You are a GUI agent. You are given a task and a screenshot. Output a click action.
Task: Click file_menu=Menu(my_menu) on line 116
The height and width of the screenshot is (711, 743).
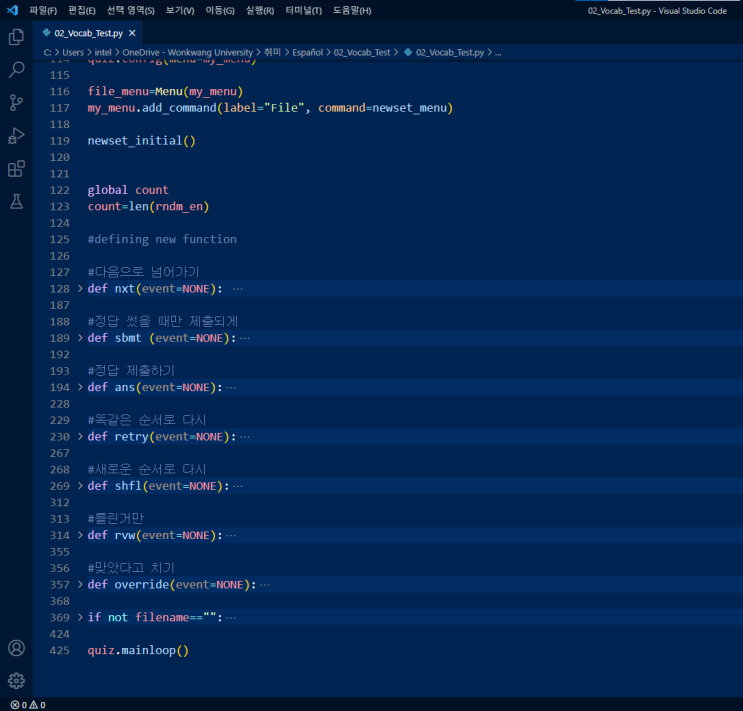pos(165,91)
